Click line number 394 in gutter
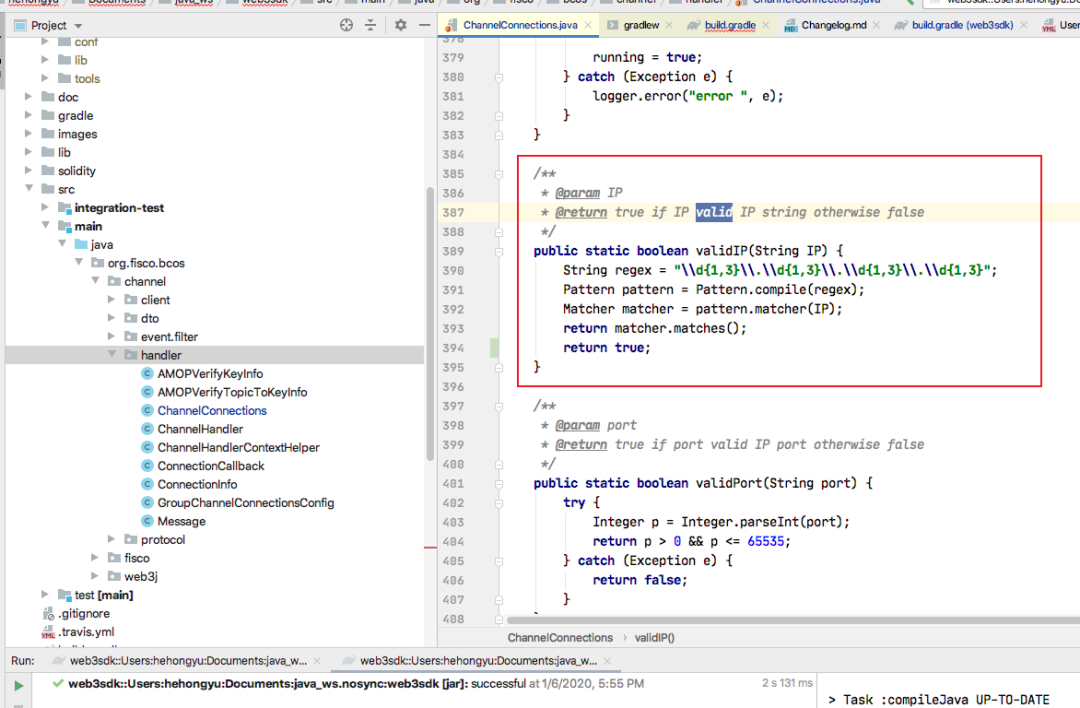This screenshot has height=708, width=1080. [x=453, y=348]
